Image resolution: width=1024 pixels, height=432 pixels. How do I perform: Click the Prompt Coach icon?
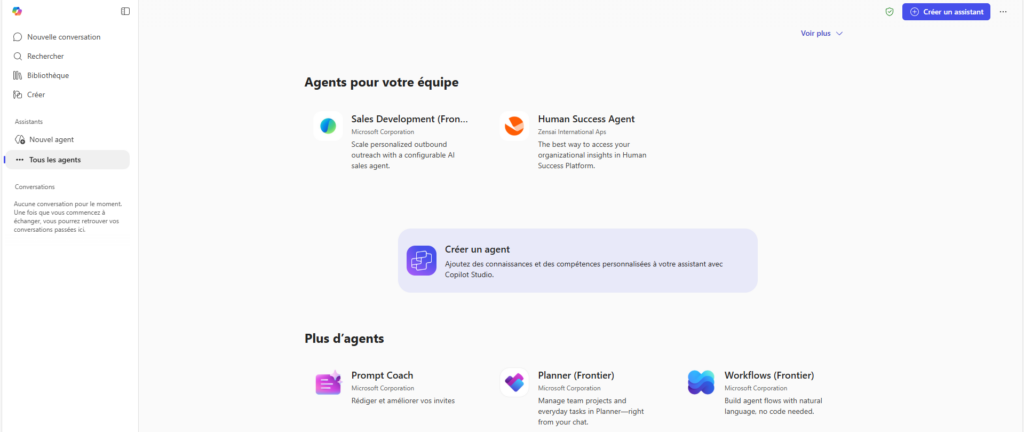(x=328, y=382)
